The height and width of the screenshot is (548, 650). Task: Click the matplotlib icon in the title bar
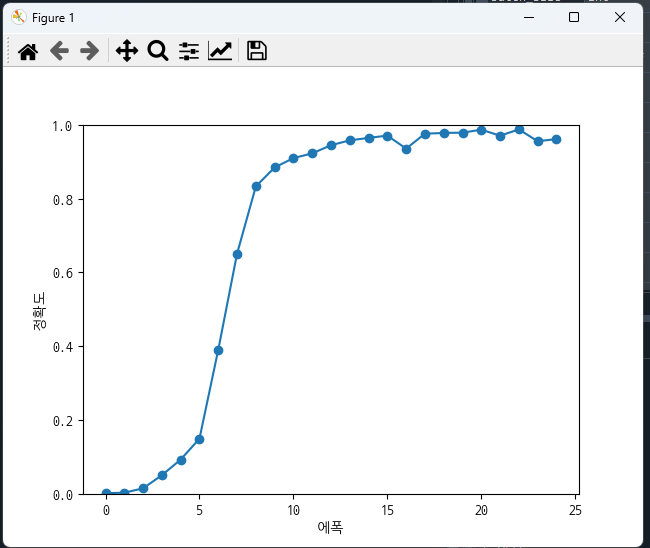pos(19,17)
